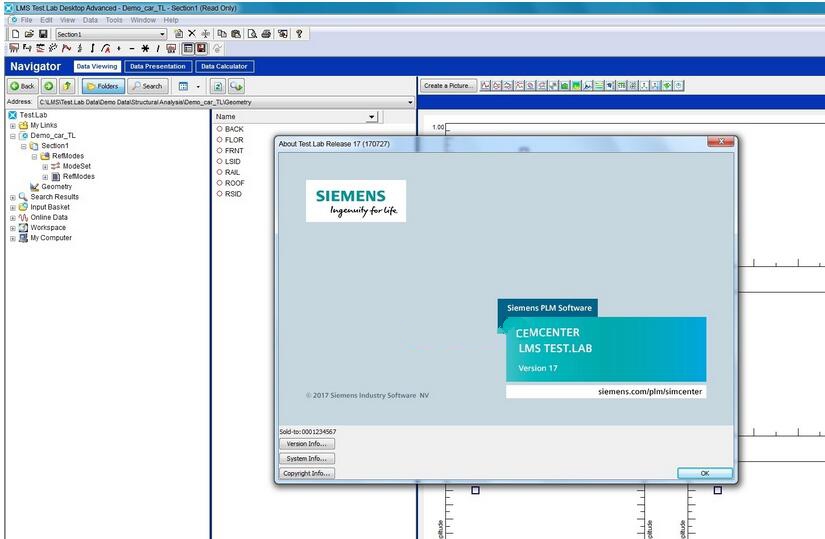Click the dash line-style icon in second toolbar

[x=132, y=48]
